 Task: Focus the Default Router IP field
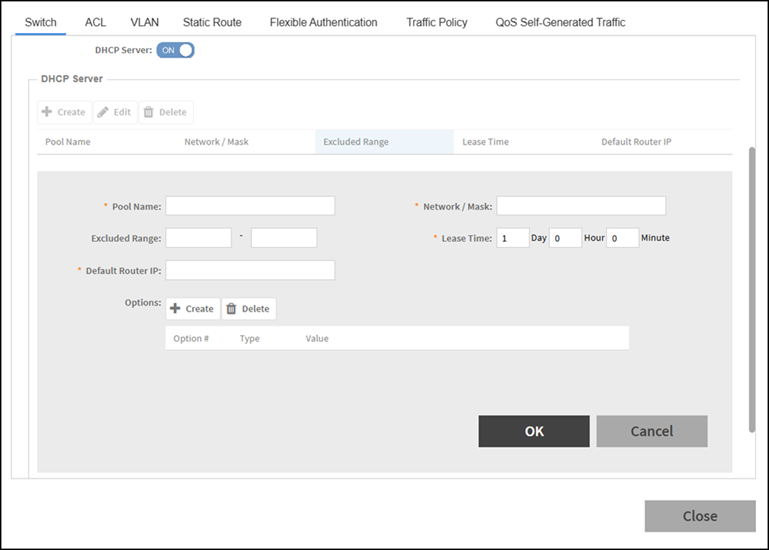(x=250, y=270)
